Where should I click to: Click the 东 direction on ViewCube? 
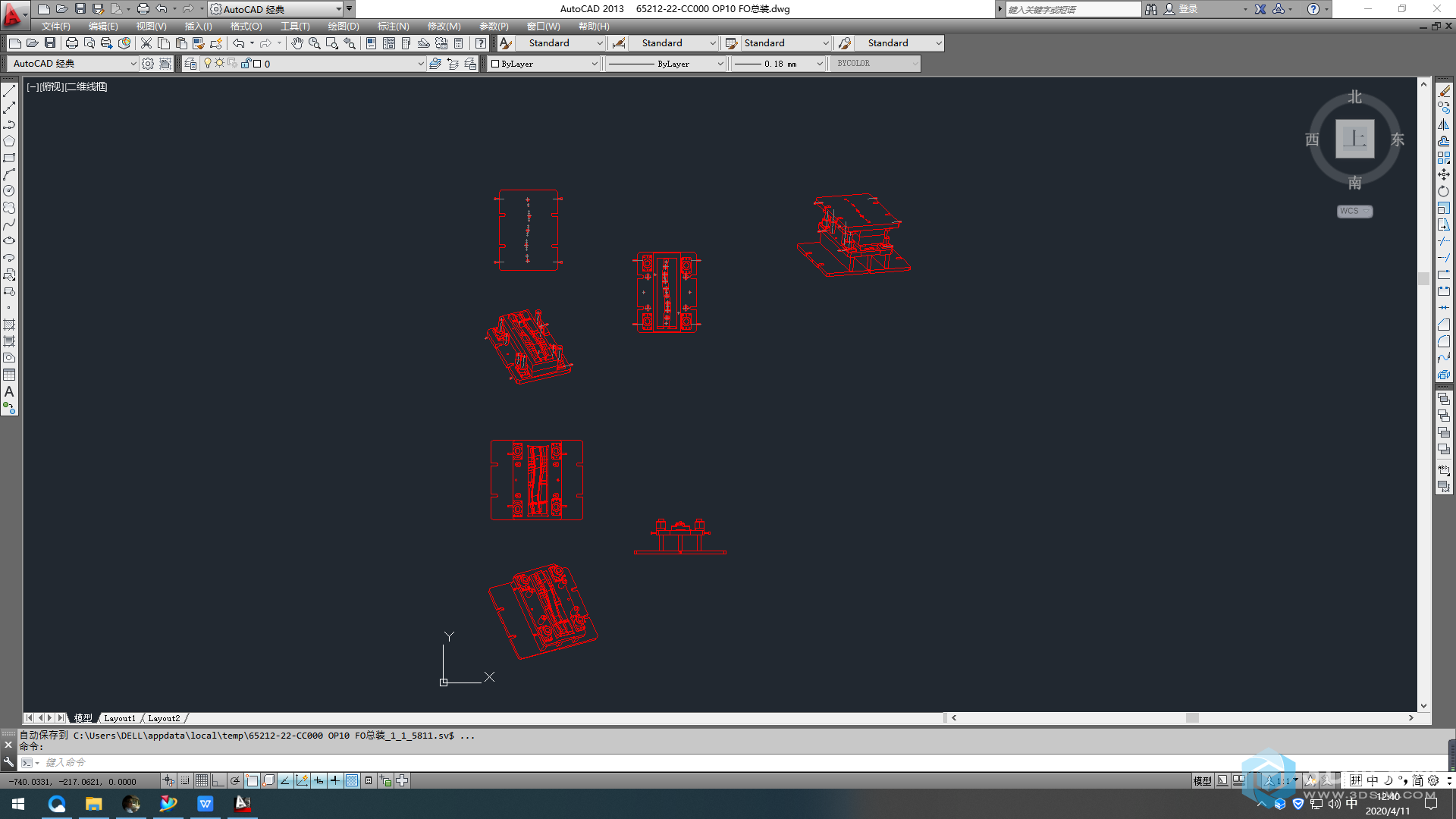(x=1397, y=140)
